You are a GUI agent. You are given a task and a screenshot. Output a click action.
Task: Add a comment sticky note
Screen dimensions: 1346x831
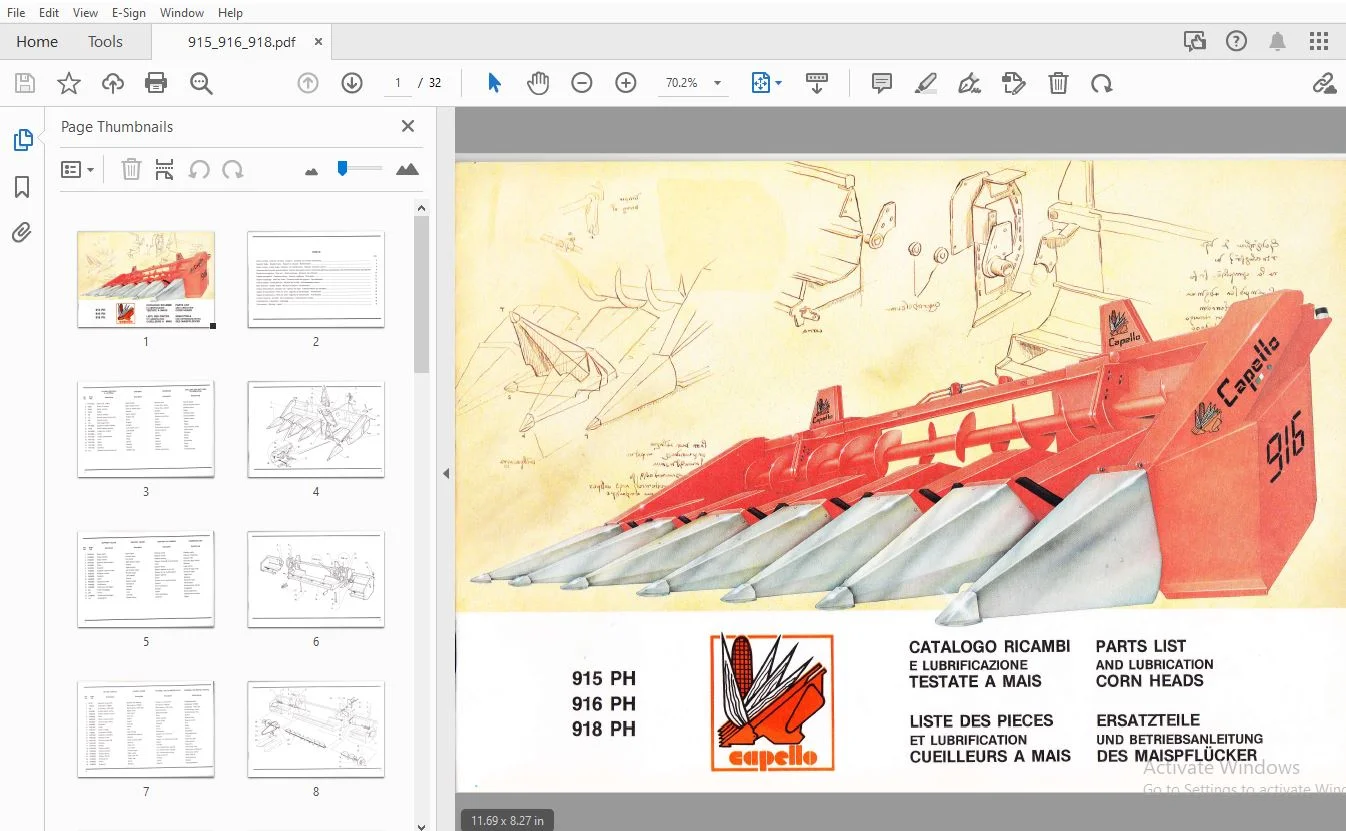[882, 83]
